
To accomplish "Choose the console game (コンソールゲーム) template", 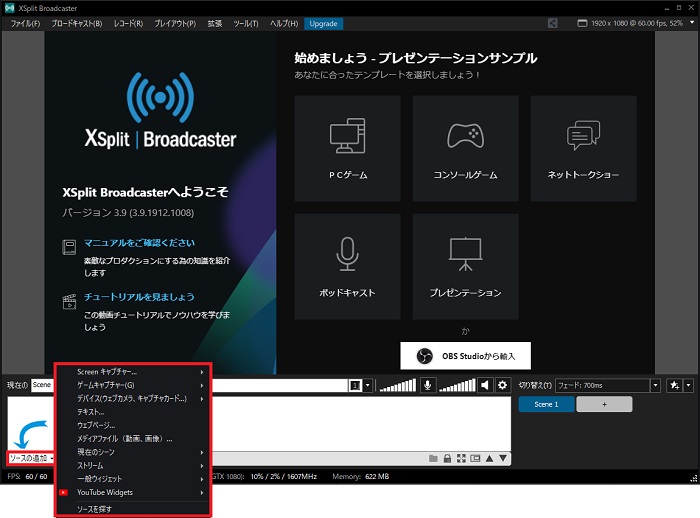I will [x=465, y=148].
